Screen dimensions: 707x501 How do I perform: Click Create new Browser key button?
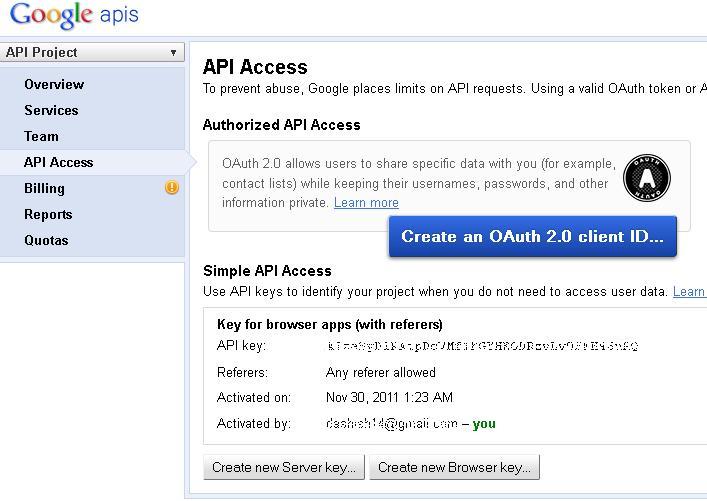tap(454, 467)
